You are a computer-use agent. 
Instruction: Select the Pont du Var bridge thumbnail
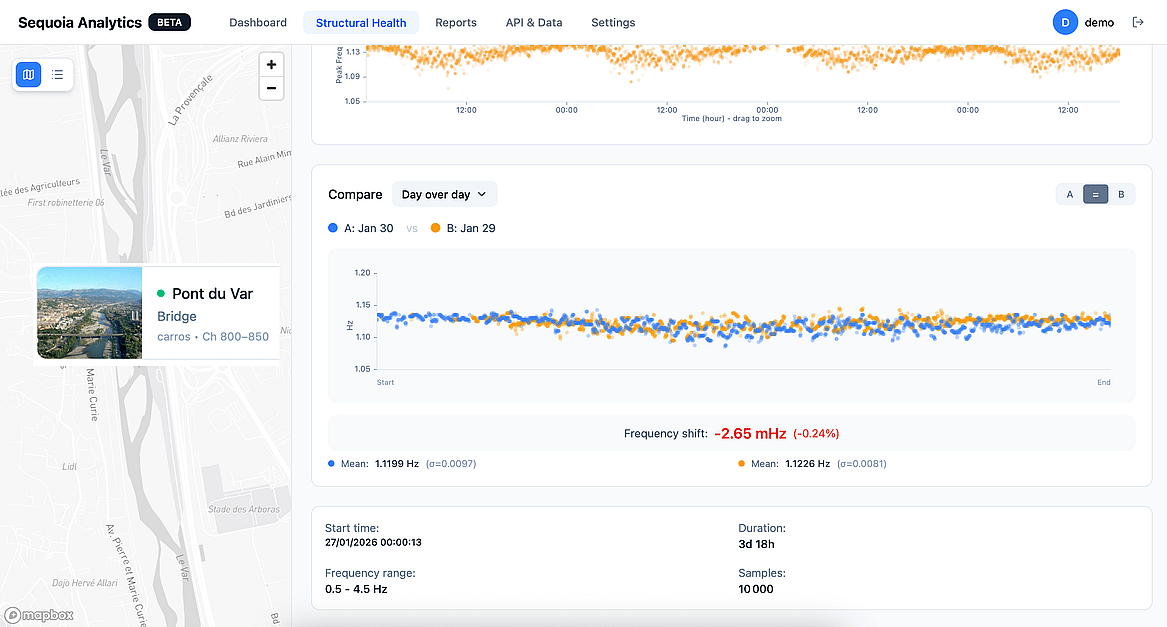tap(90, 312)
